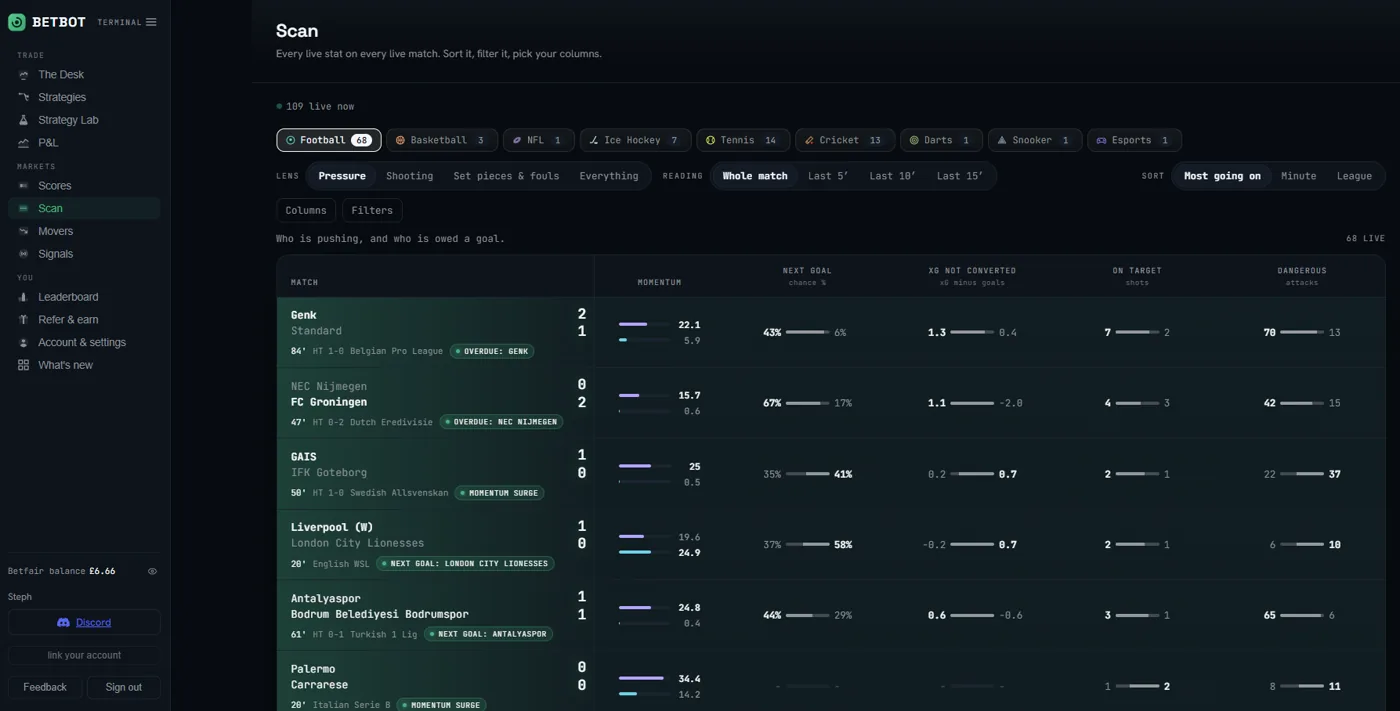Click the Momentum column header
Image resolution: width=1400 pixels, height=711 pixels.
[659, 282]
